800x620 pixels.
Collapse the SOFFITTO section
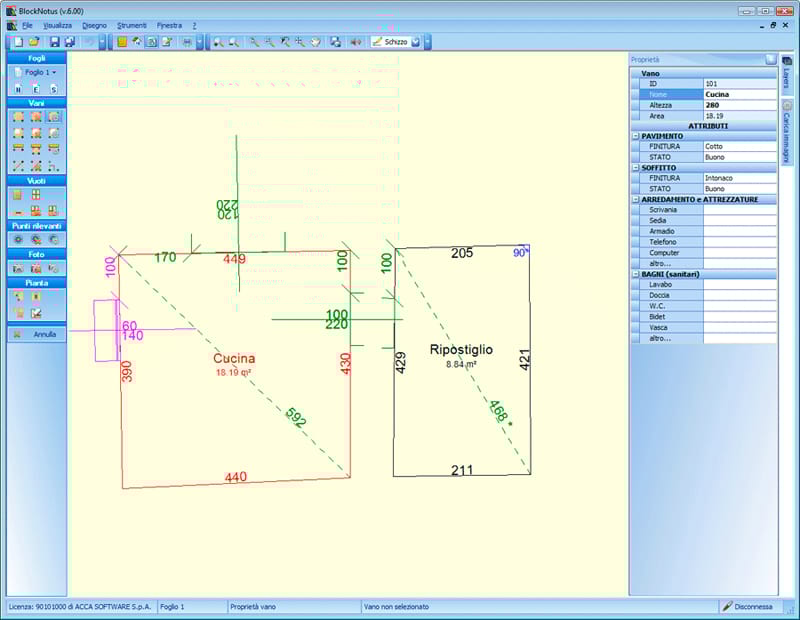[635, 168]
